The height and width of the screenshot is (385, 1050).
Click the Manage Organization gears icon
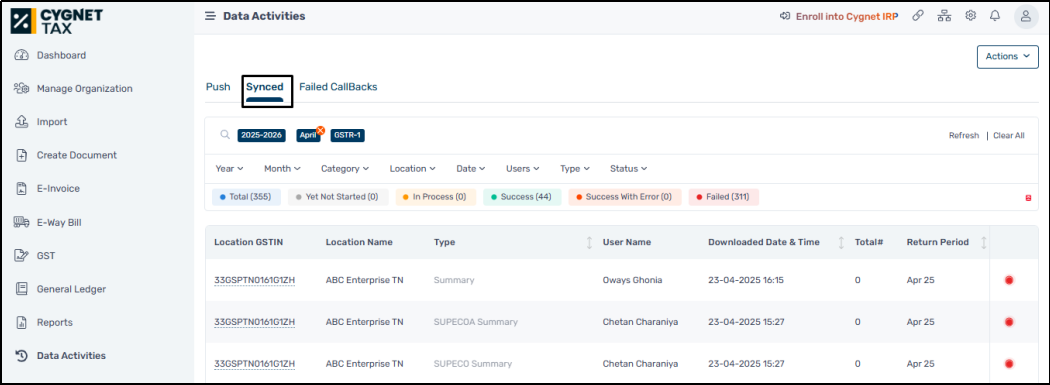coord(21,88)
